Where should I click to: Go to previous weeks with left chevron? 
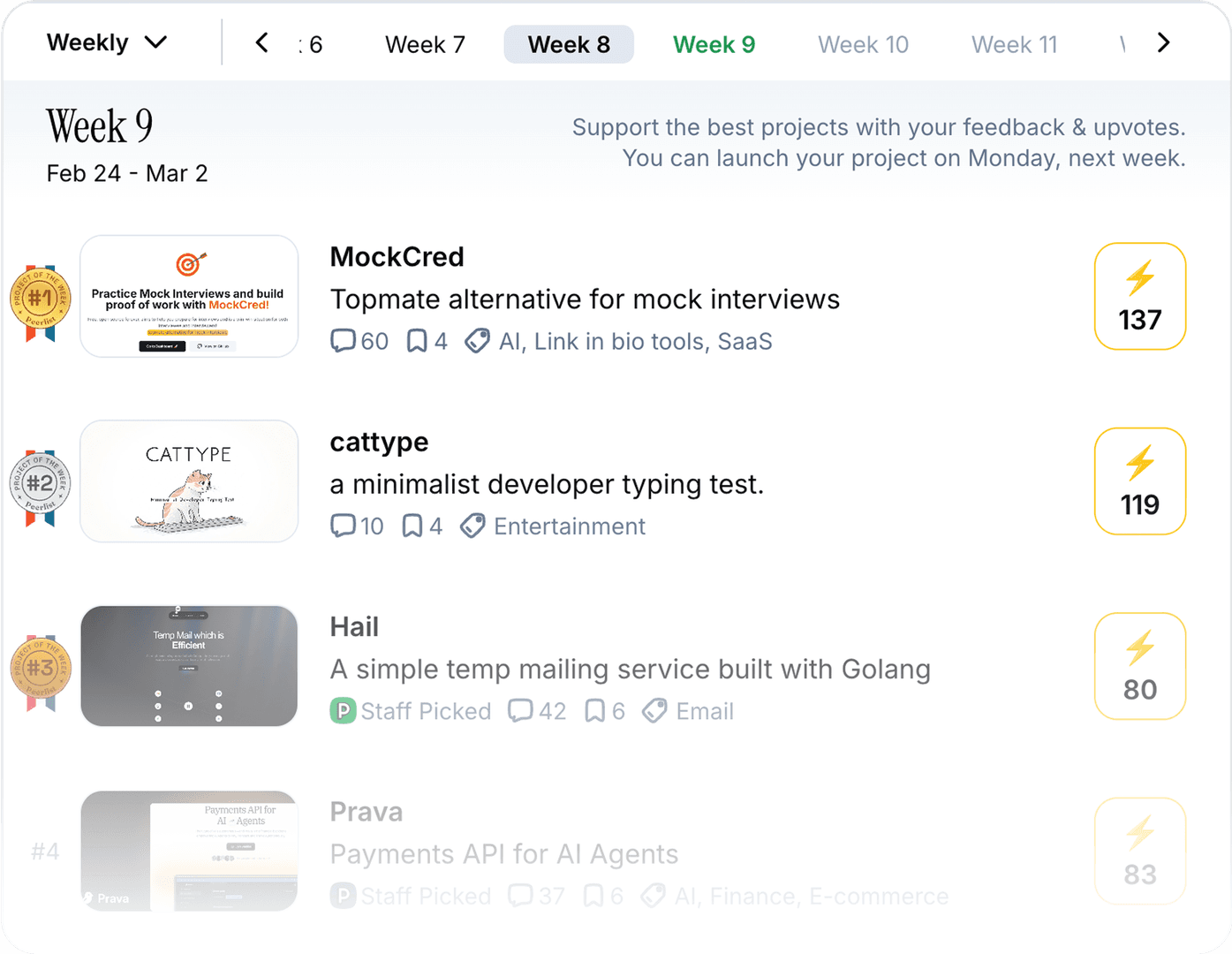[x=261, y=42]
